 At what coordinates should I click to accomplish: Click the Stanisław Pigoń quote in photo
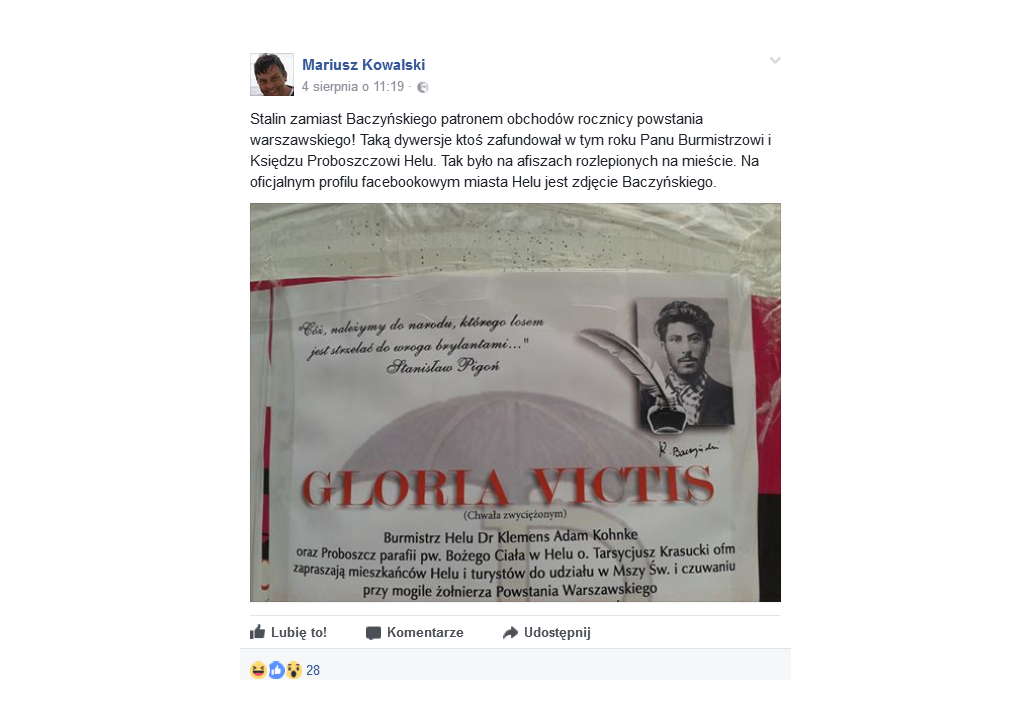point(422,345)
